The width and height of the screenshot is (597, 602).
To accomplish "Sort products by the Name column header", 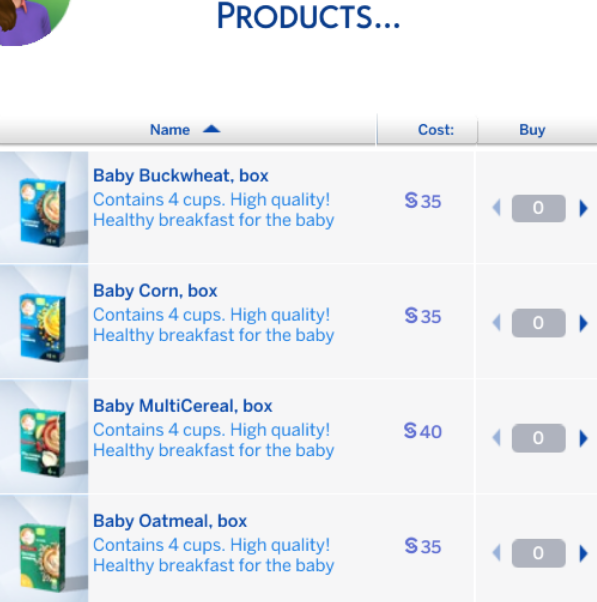I will pos(170,130).
